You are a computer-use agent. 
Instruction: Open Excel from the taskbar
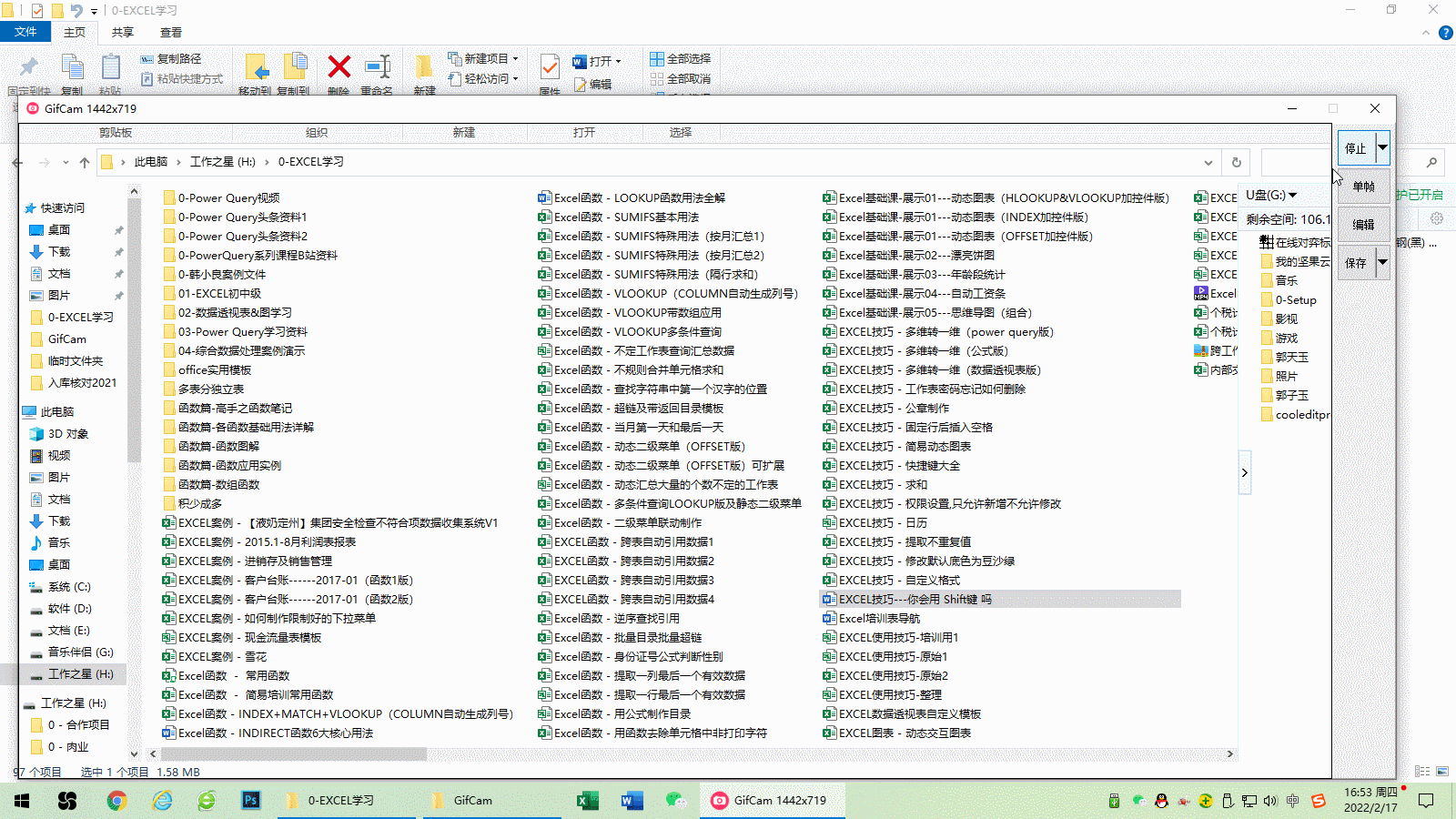pos(588,801)
